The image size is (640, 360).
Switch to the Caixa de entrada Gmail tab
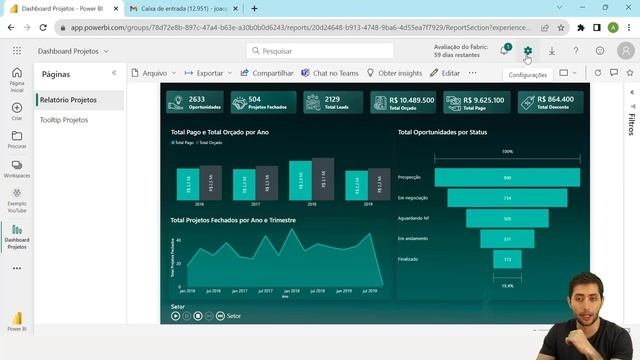[184, 8]
